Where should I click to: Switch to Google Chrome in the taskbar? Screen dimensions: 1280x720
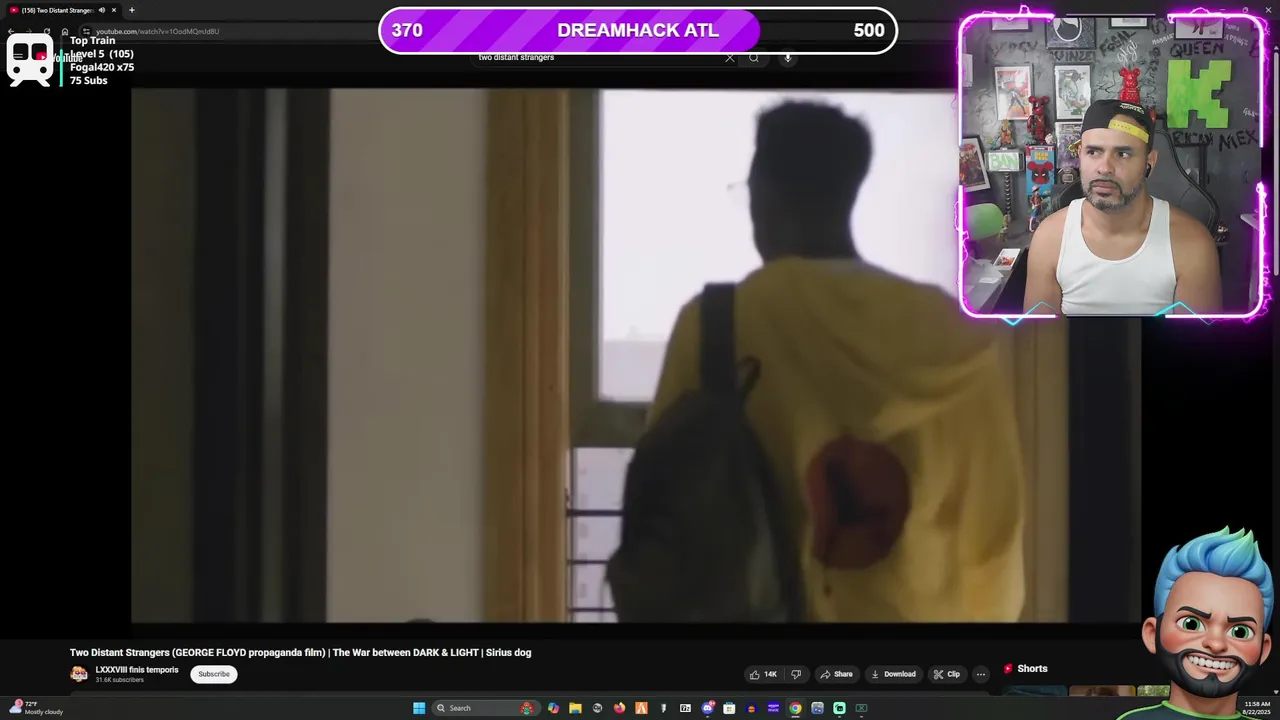click(x=795, y=708)
